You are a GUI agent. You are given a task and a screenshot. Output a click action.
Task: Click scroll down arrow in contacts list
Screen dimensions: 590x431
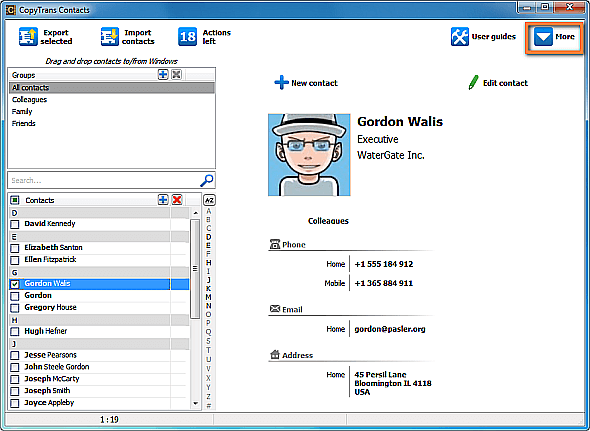tap(195, 403)
